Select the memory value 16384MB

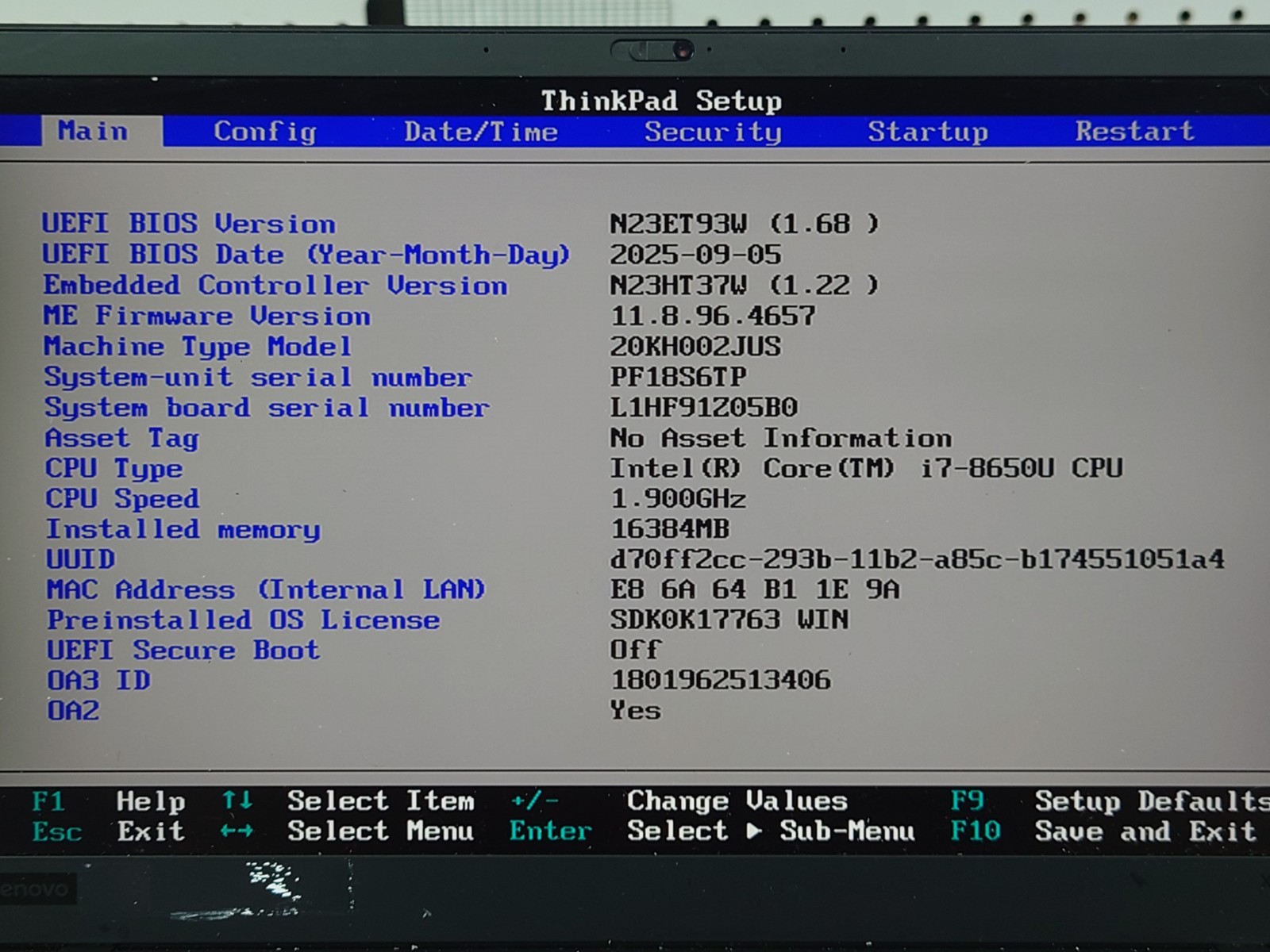670,529
